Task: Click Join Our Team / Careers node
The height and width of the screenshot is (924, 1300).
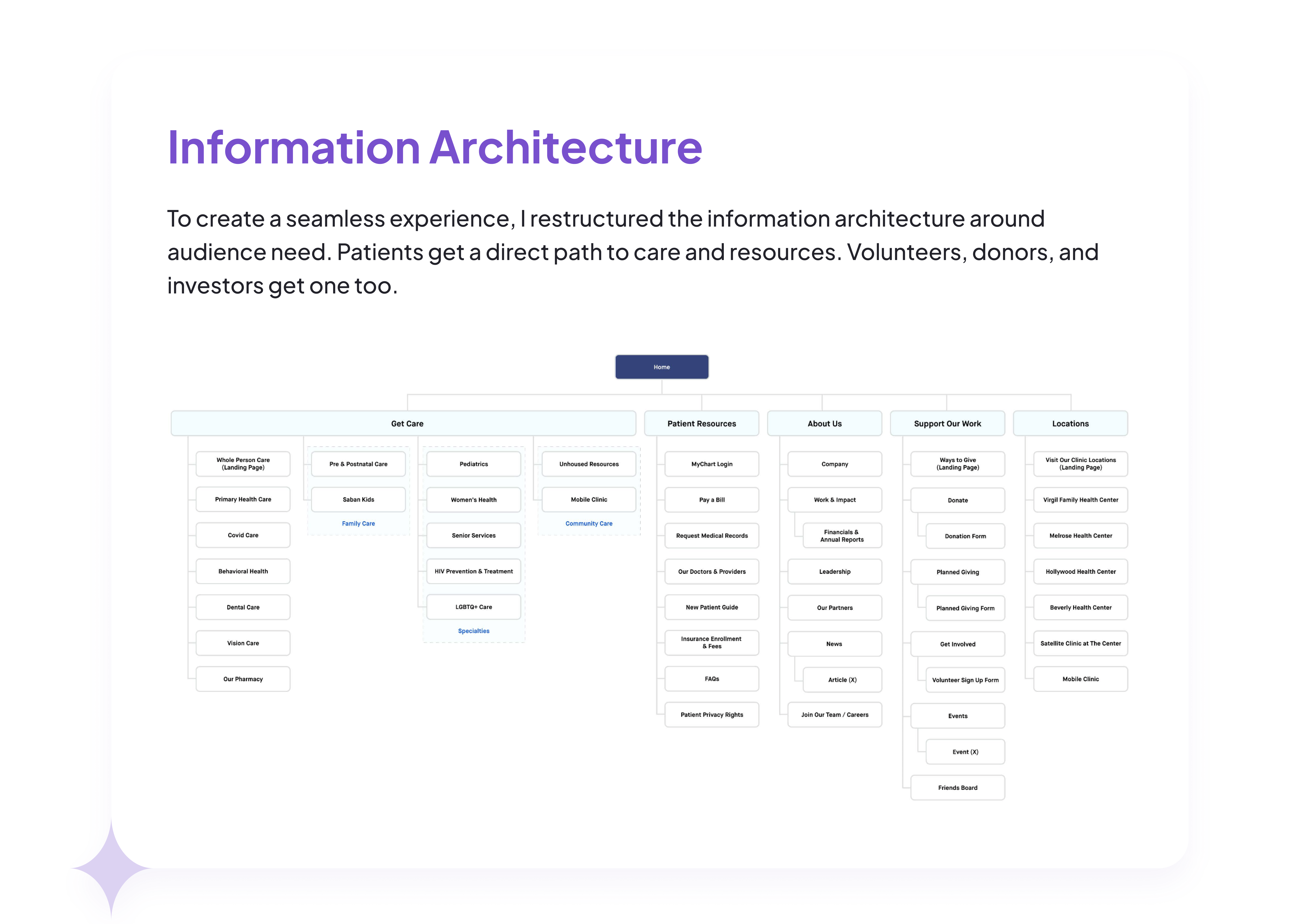Action: click(x=834, y=715)
